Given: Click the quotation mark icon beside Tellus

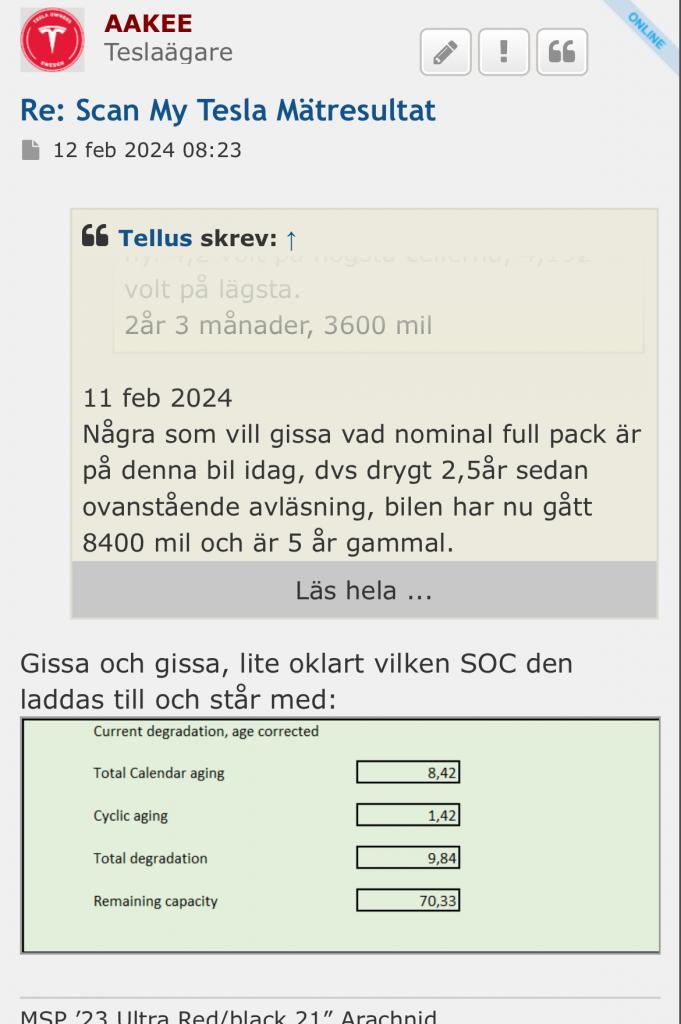Looking at the screenshot, I should (x=95, y=236).
